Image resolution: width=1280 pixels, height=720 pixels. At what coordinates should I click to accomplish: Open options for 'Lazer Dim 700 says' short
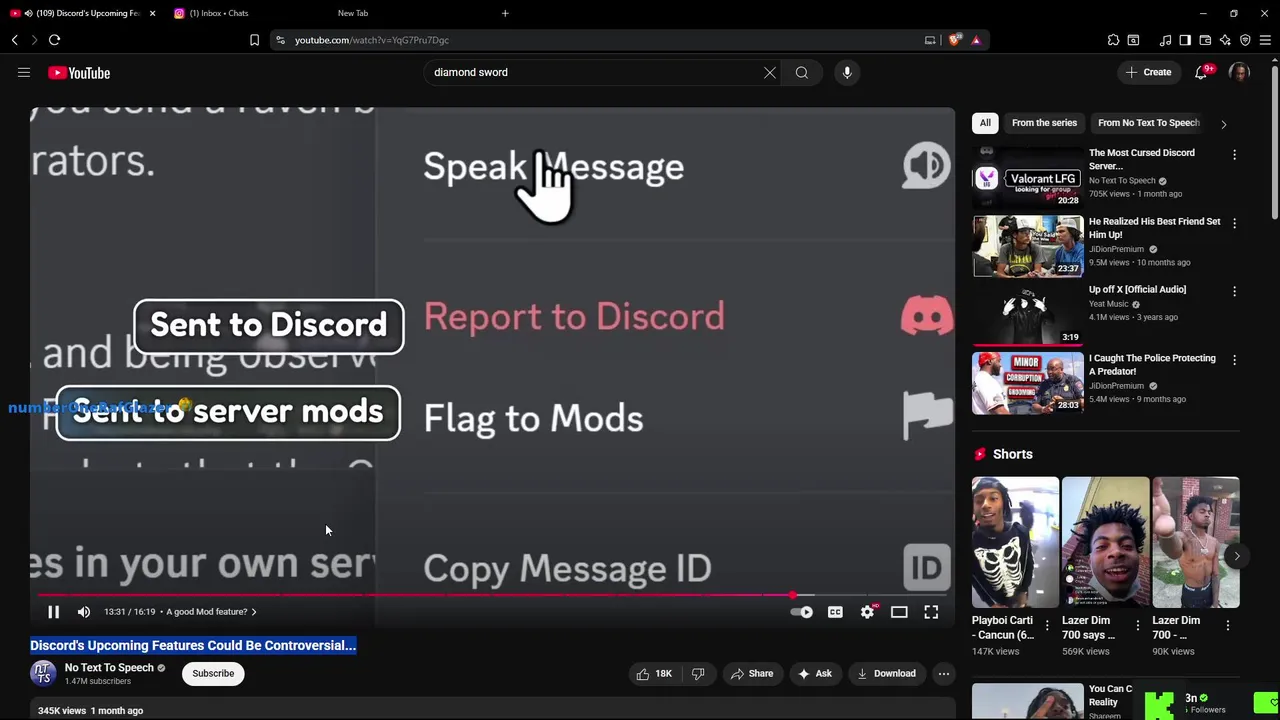[x=1137, y=626]
